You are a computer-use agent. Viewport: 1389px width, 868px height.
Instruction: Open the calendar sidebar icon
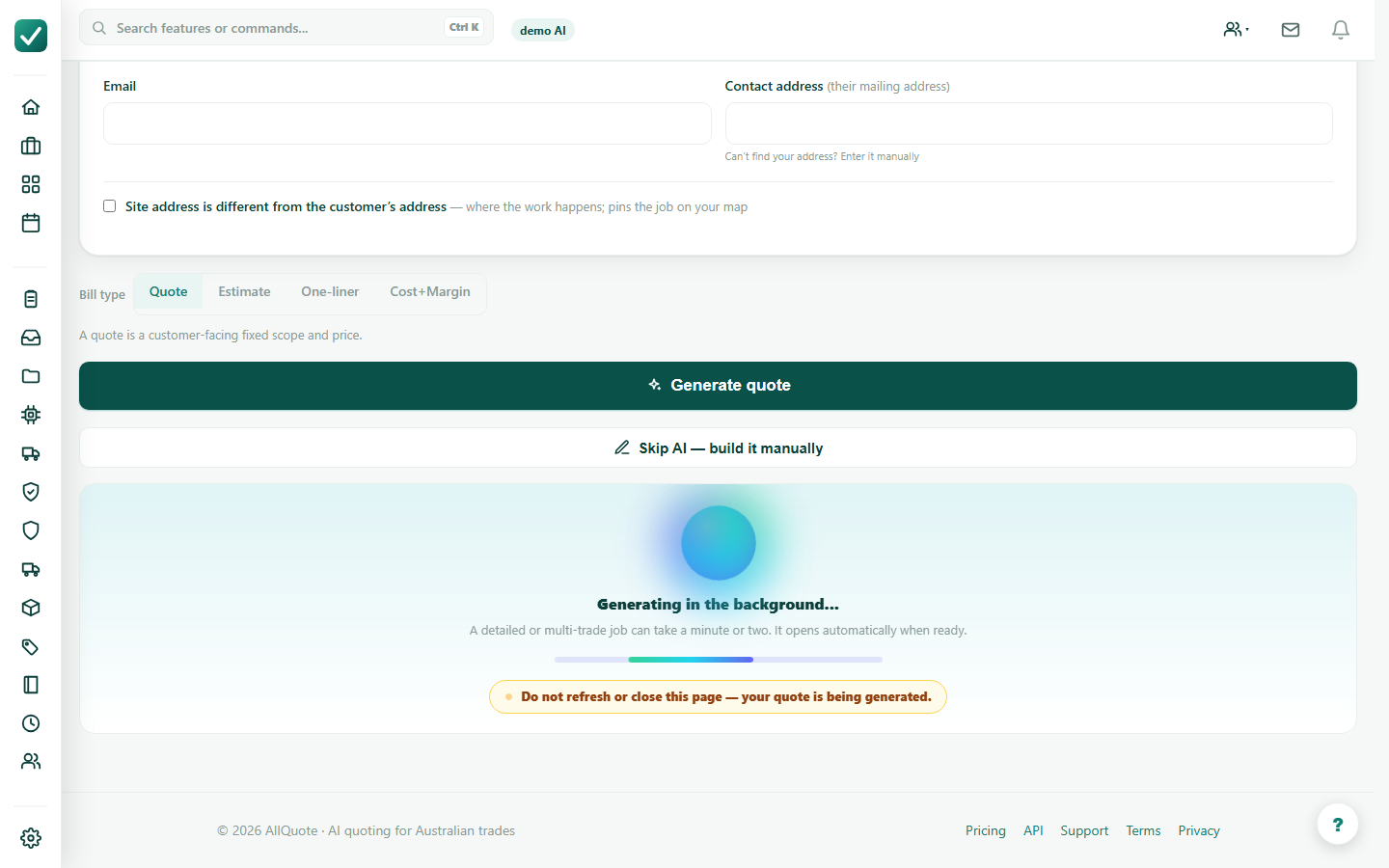click(x=31, y=223)
